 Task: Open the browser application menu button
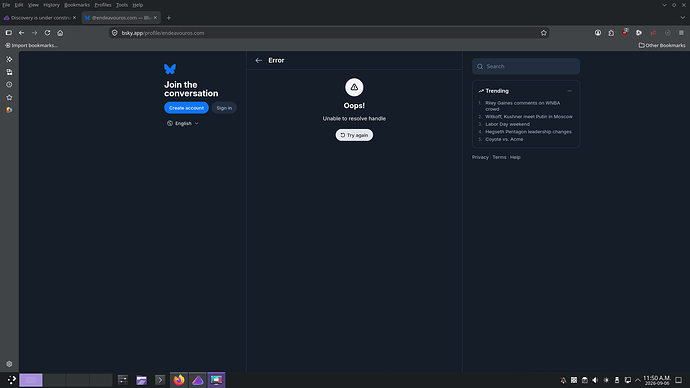click(x=681, y=33)
